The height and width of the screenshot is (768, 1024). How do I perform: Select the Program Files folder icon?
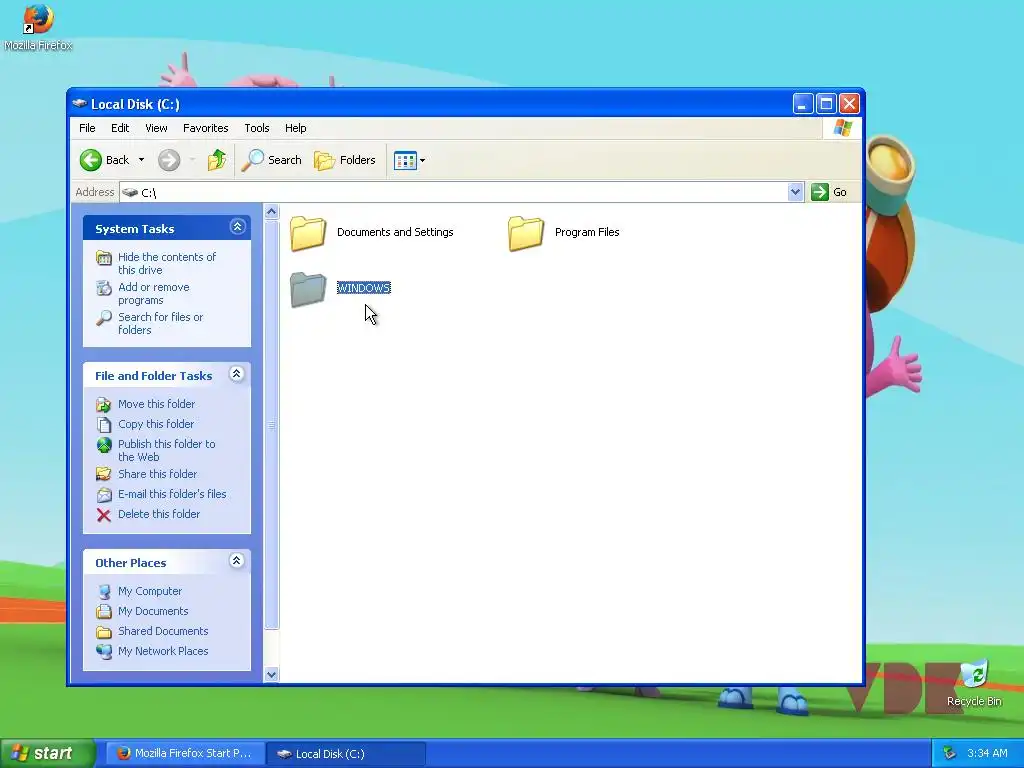point(526,232)
